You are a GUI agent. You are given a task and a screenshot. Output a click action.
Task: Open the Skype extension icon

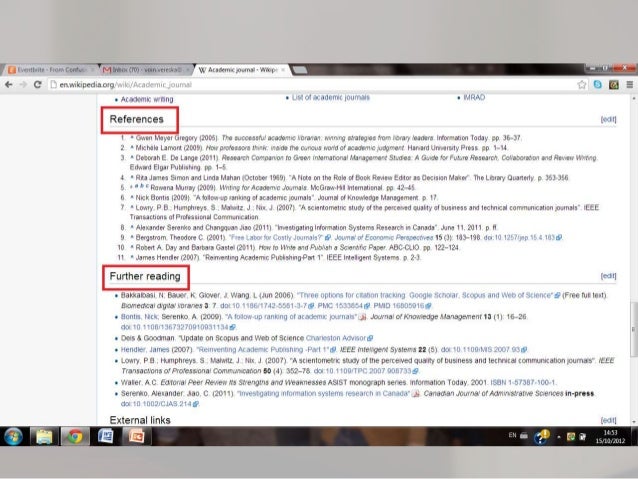[598, 85]
